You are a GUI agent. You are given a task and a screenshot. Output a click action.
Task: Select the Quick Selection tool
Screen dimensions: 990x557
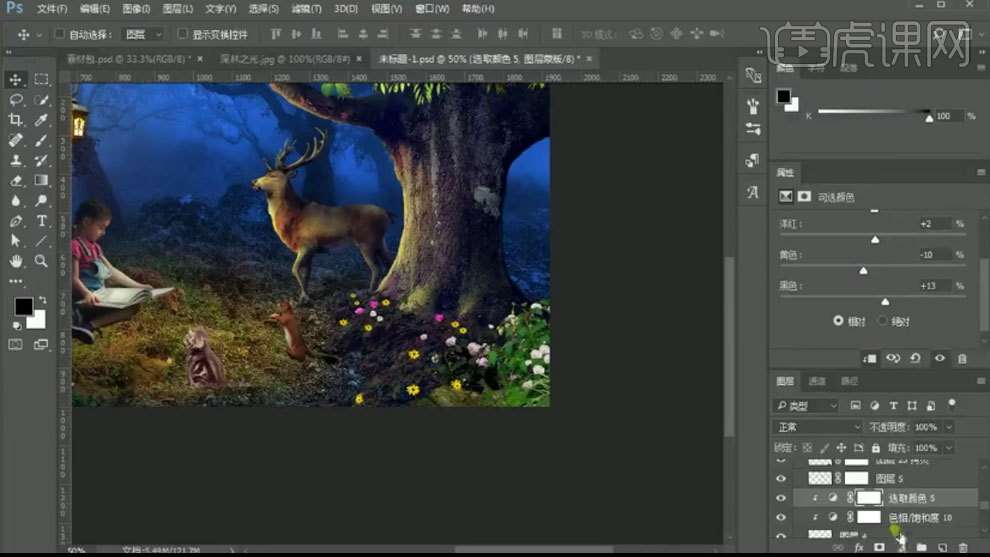coord(42,100)
